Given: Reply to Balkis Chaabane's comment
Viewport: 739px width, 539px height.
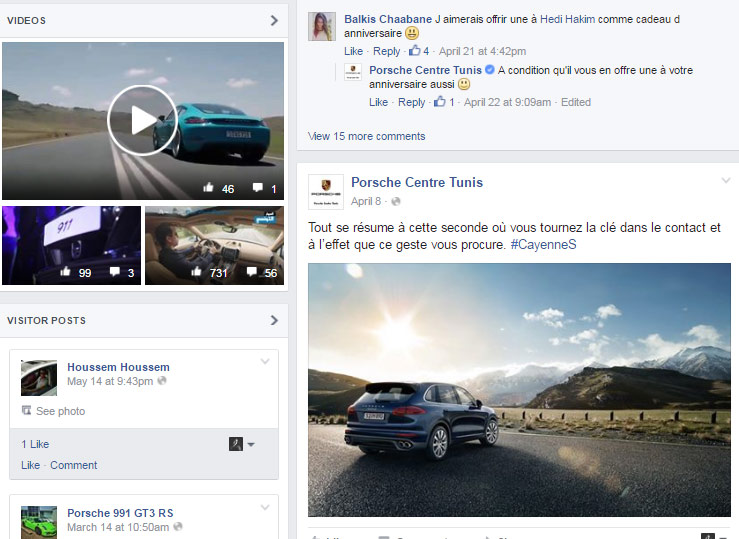Looking at the screenshot, I should coord(386,51).
